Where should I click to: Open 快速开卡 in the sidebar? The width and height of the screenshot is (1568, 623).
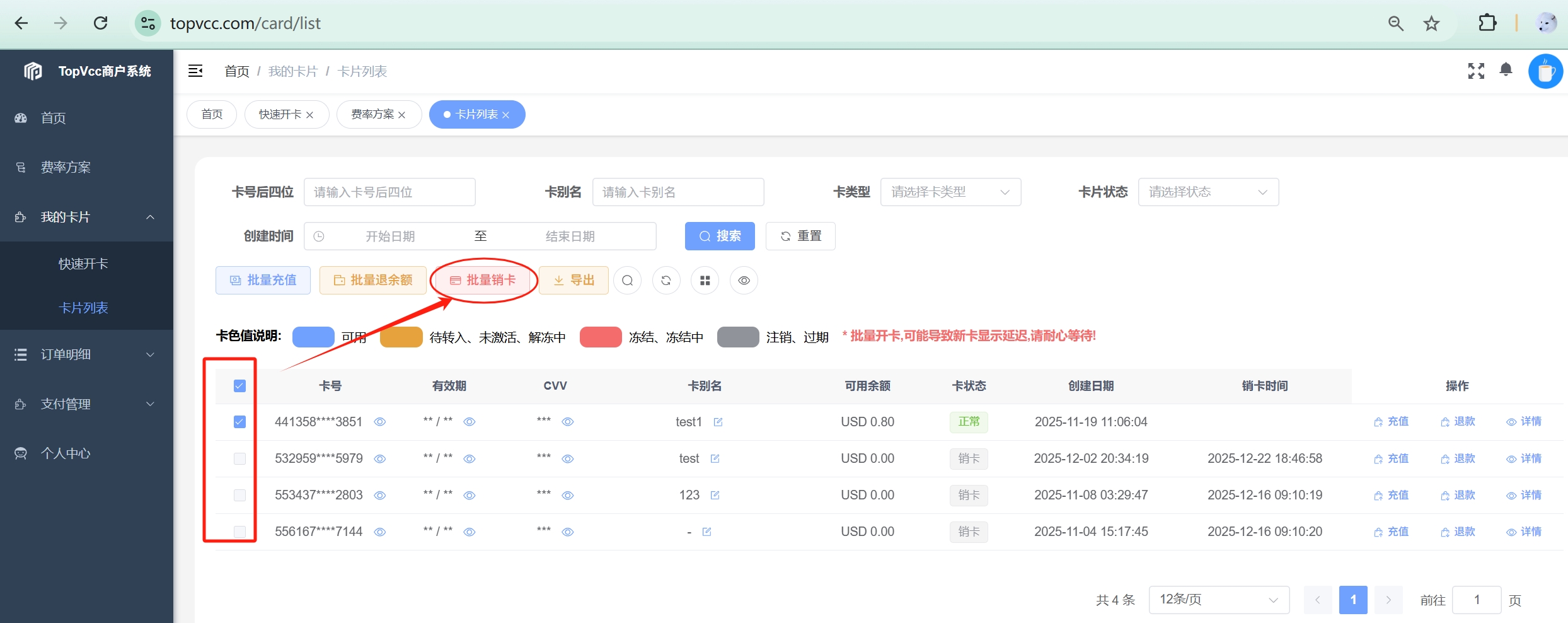click(x=83, y=264)
